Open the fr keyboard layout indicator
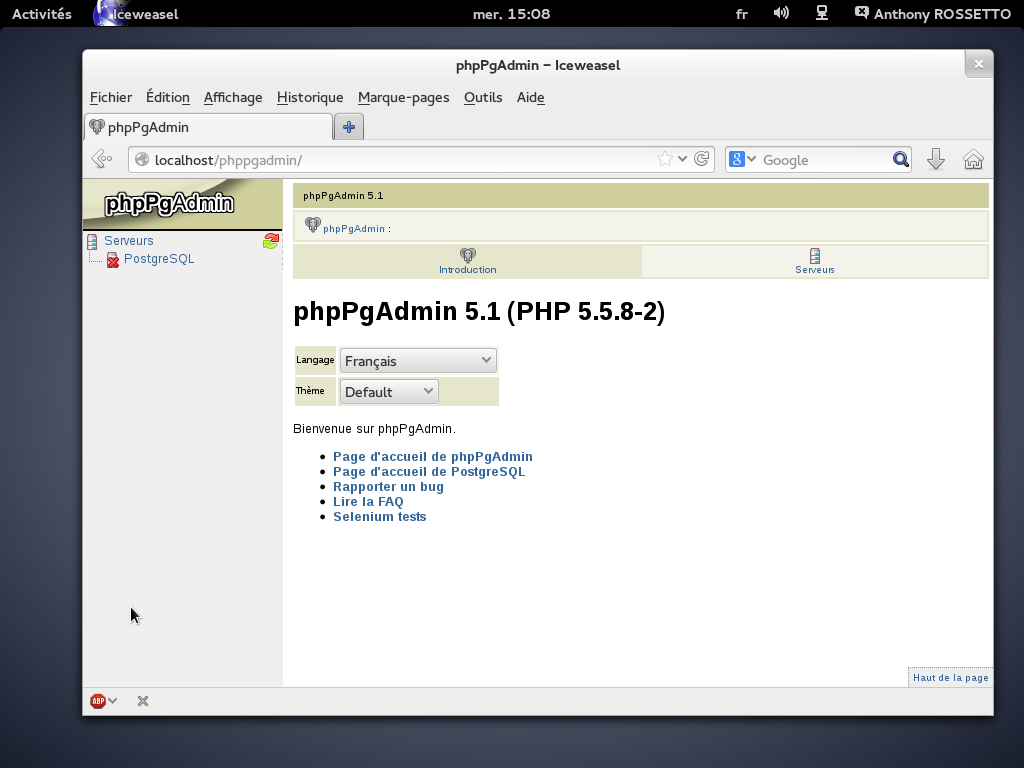Image resolution: width=1024 pixels, height=768 pixels. pos(741,14)
